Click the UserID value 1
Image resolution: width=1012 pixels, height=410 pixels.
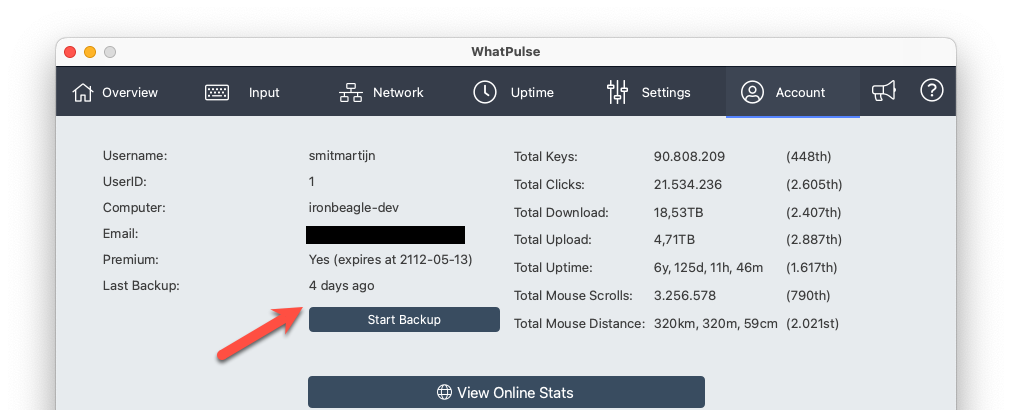(x=312, y=181)
